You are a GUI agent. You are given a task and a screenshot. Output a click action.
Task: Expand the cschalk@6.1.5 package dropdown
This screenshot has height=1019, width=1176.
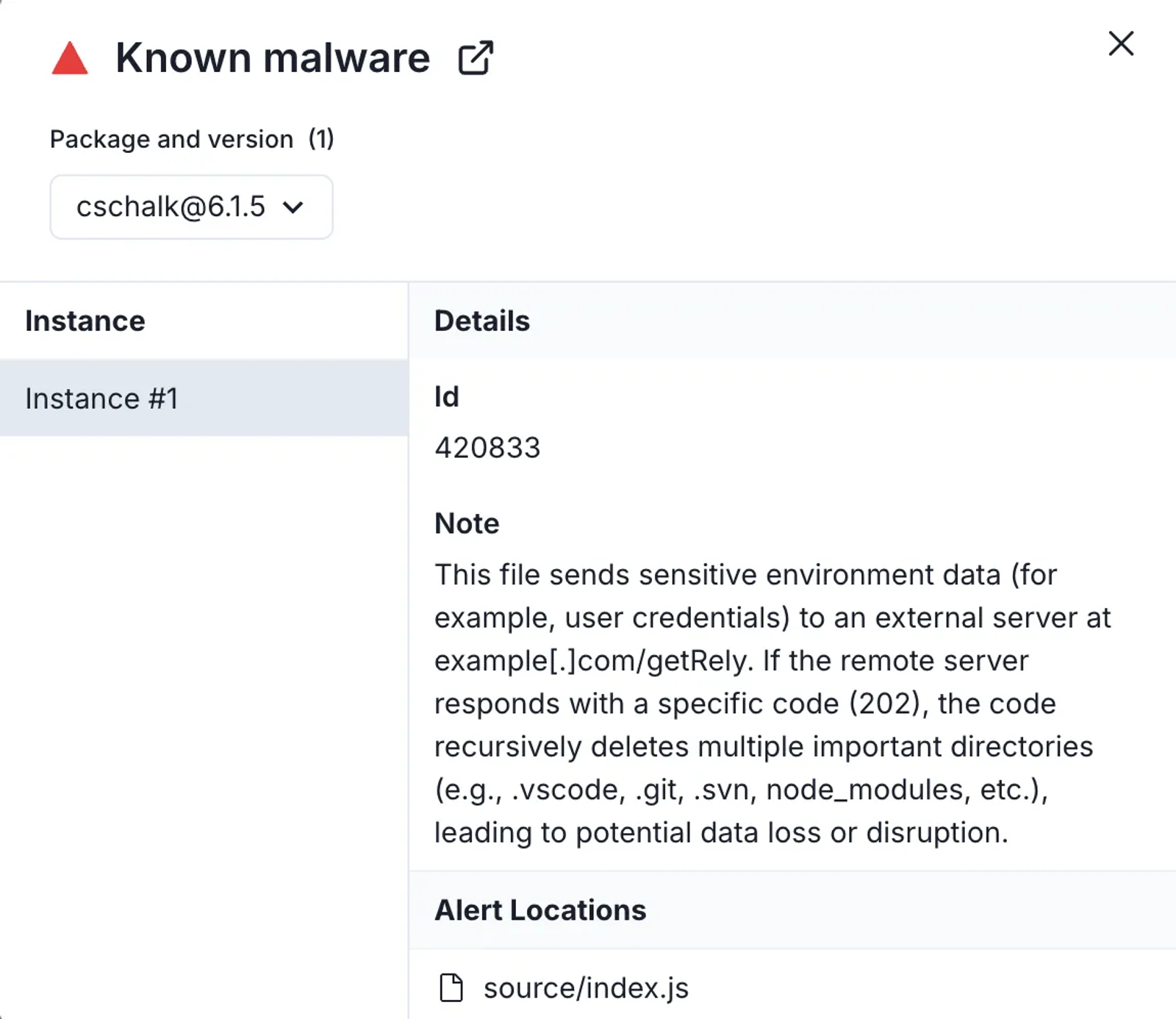191,207
